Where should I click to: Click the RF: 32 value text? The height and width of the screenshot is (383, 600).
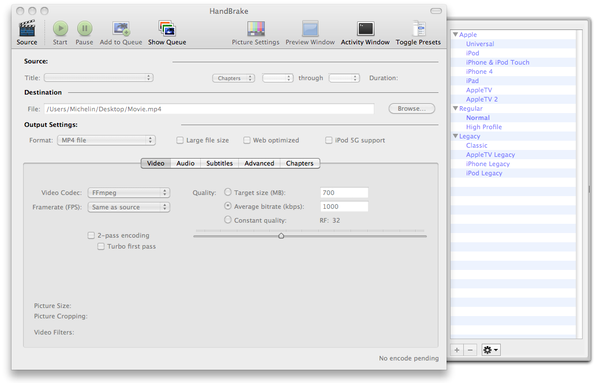click(330, 220)
